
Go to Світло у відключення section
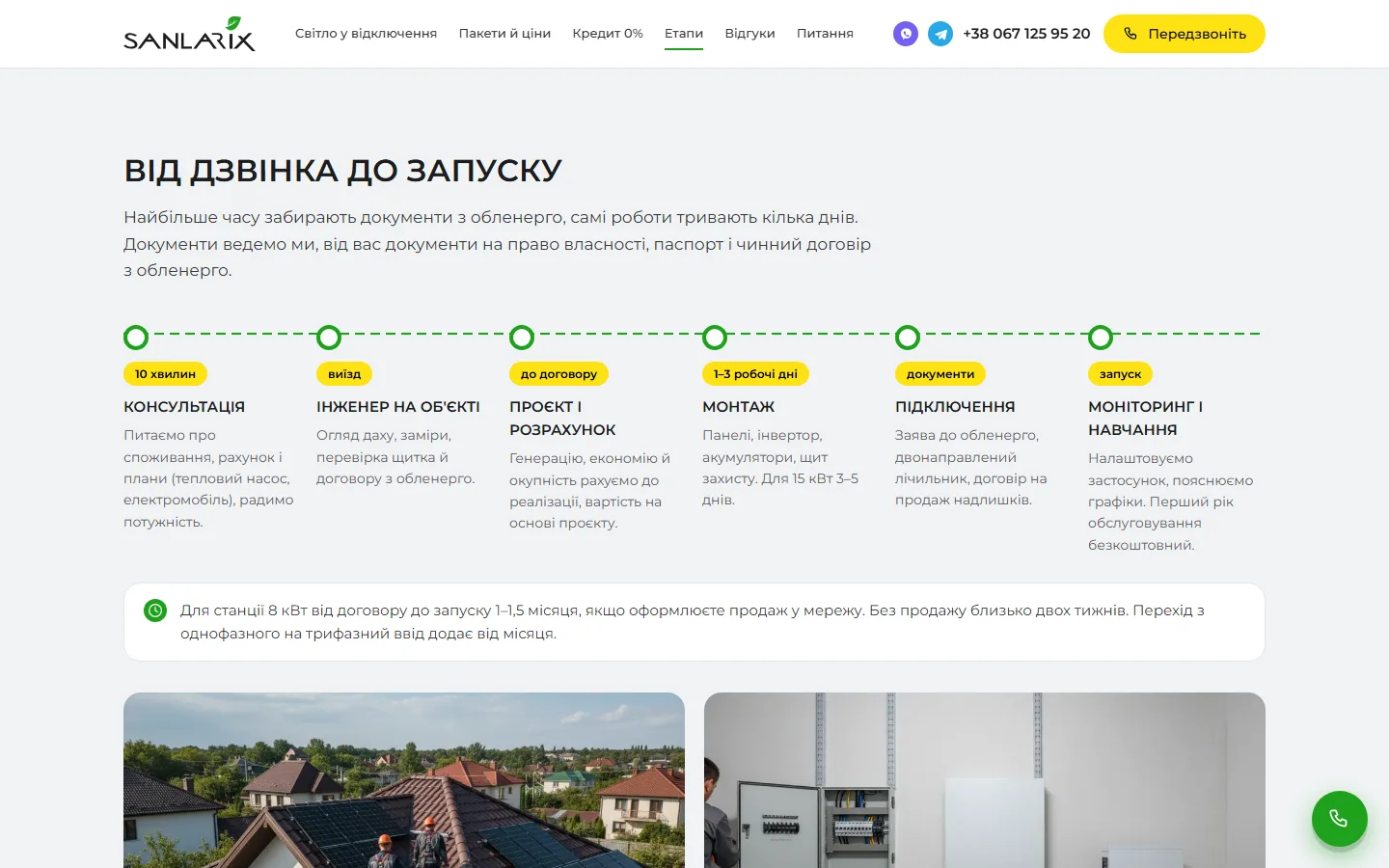[366, 34]
